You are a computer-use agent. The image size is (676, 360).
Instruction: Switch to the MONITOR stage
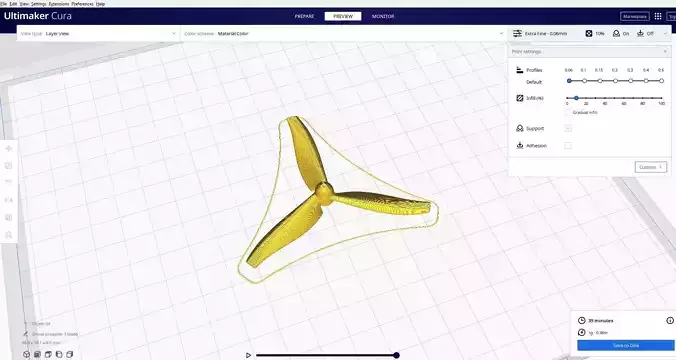point(383,16)
